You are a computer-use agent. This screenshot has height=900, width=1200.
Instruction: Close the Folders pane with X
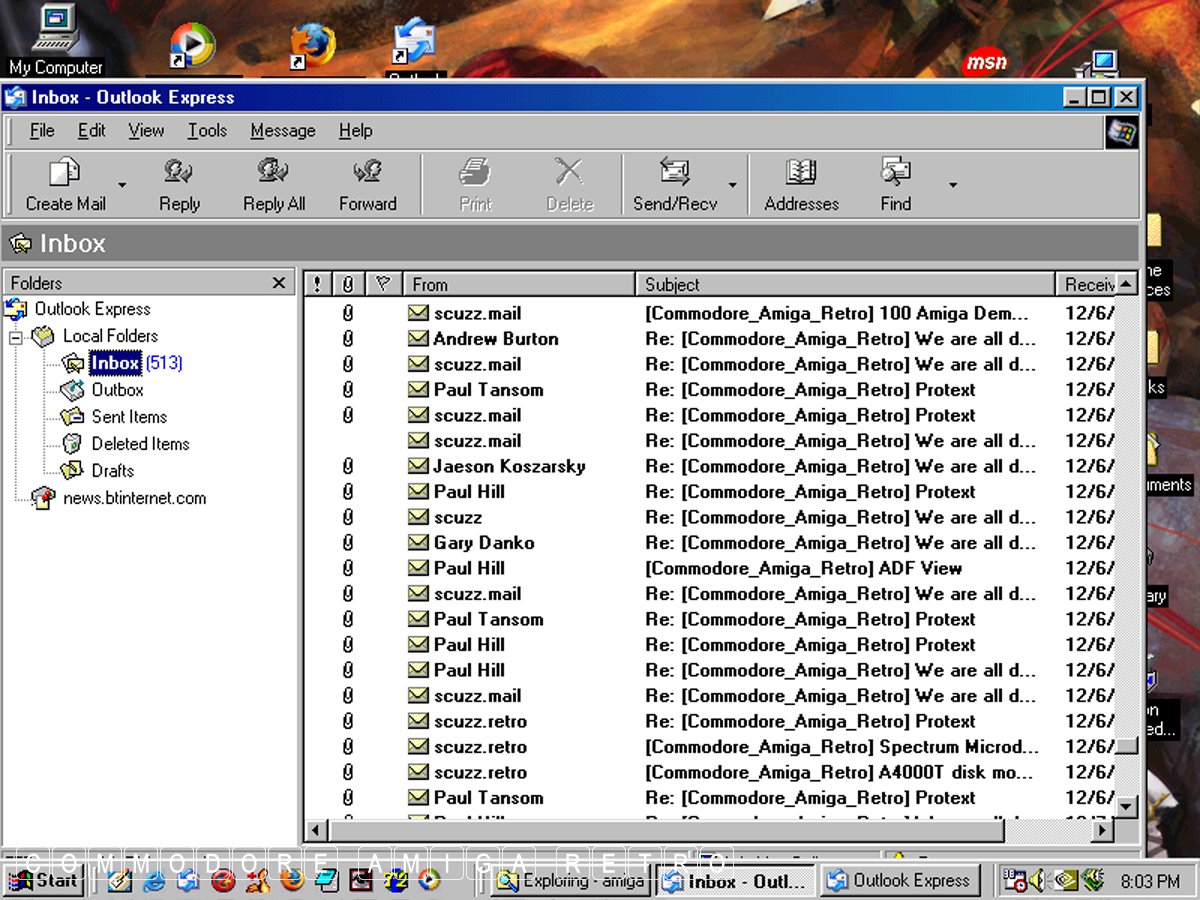(279, 284)
